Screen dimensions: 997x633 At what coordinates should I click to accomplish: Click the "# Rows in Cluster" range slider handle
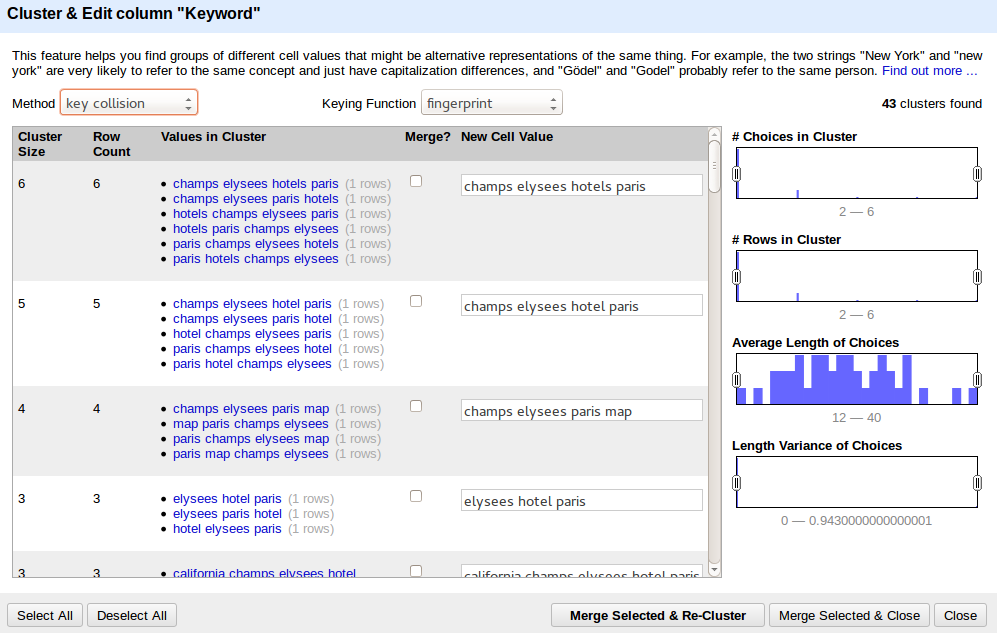coord(737,276)
